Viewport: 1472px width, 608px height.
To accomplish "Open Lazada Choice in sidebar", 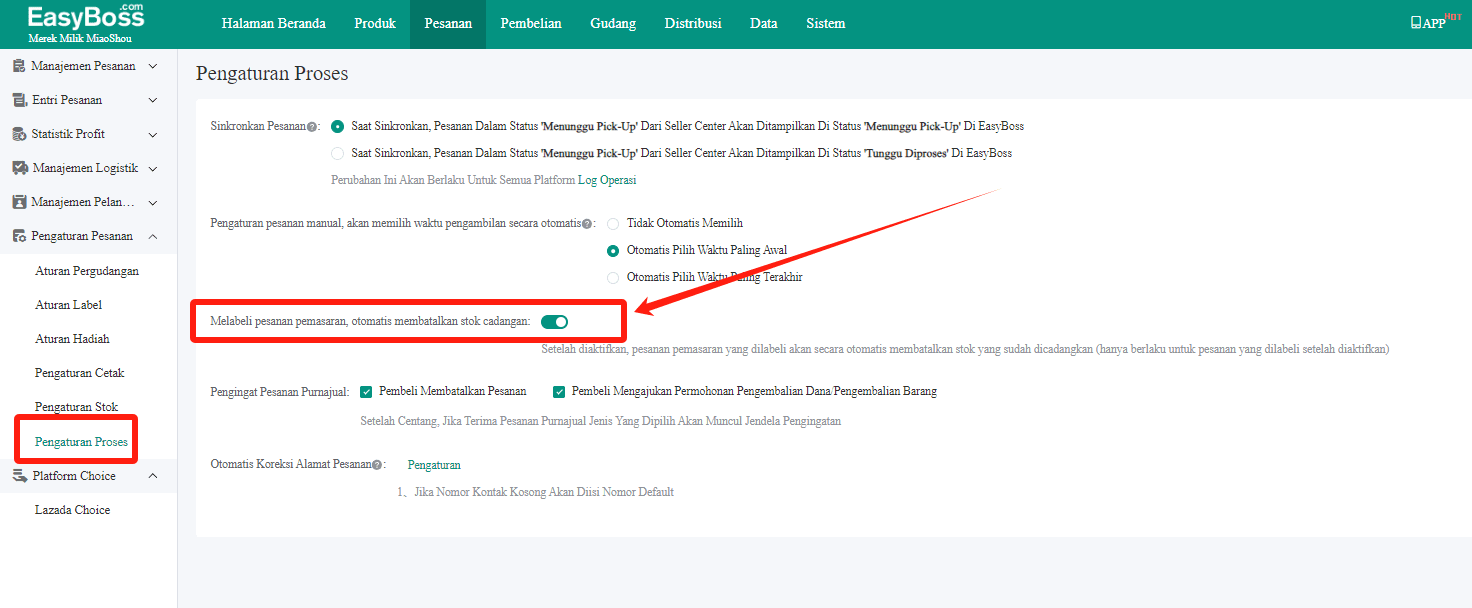I will pyautogui.click(x=73, y=510).
